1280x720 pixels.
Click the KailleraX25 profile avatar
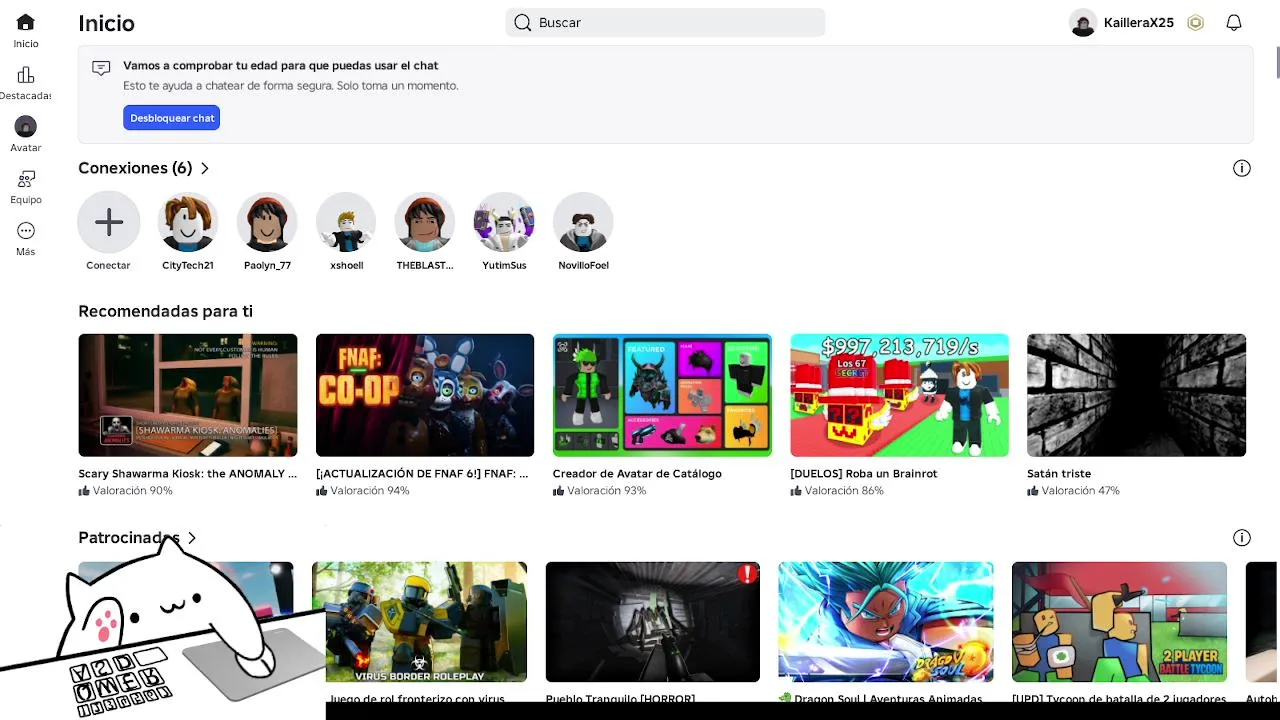tap(1083, 22)
